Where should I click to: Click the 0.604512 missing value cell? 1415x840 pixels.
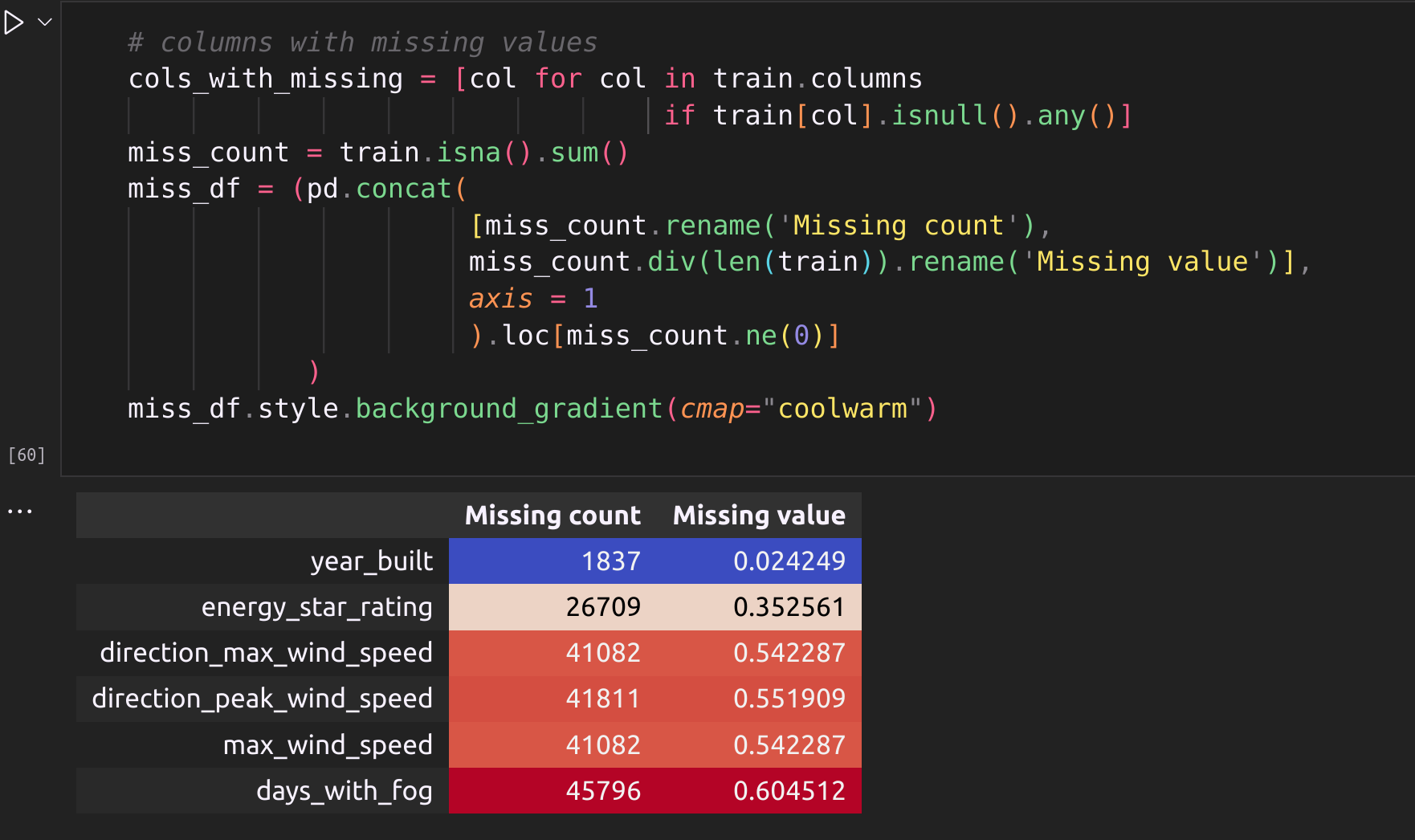[759, 790]
